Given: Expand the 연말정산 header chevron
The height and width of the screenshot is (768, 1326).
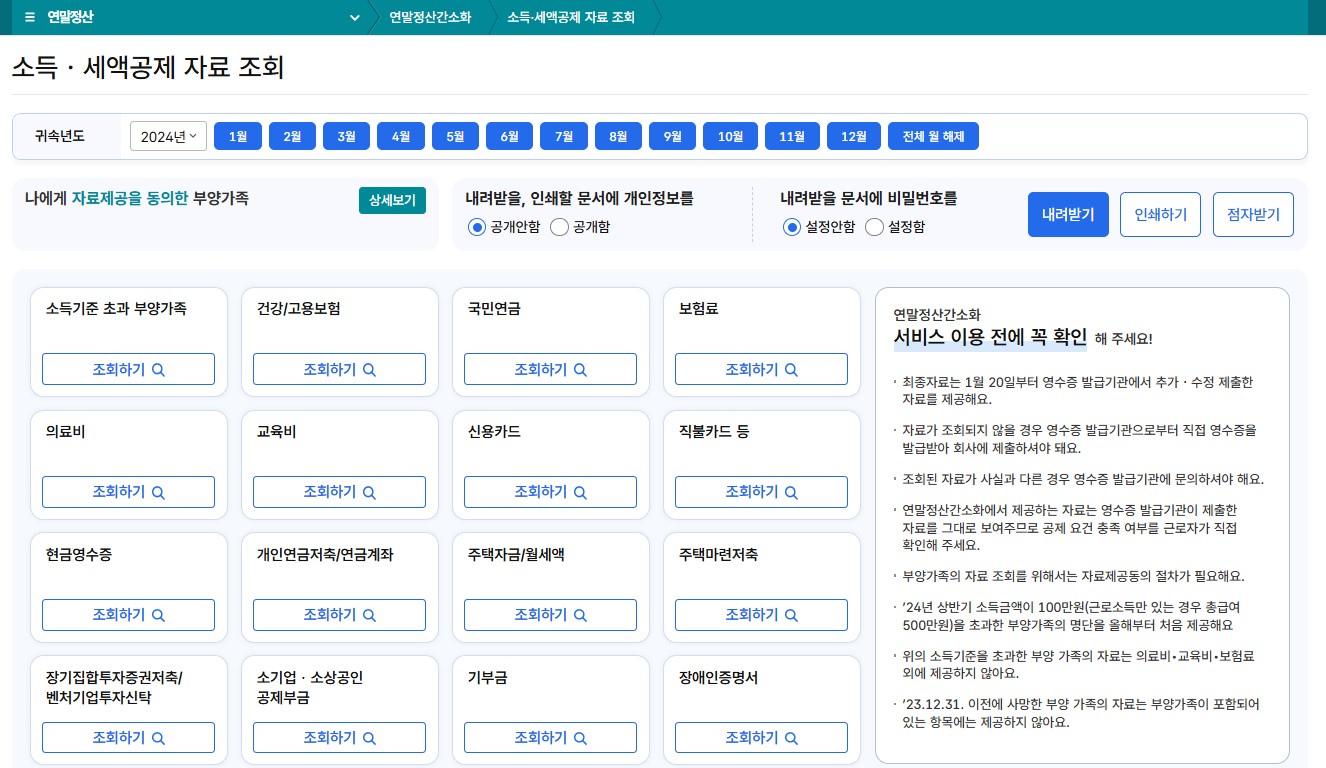Looking at the screenshot, I should tap(354, 18).
